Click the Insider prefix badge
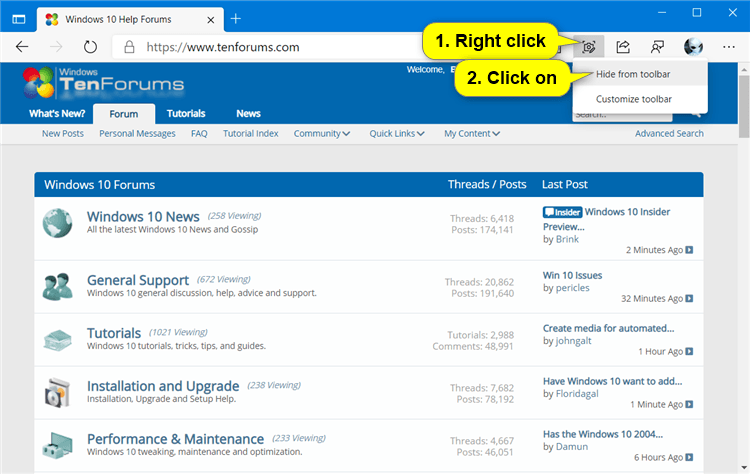This screenshot has width=750, height=474. pyautogui.click(x=562, y=212)
